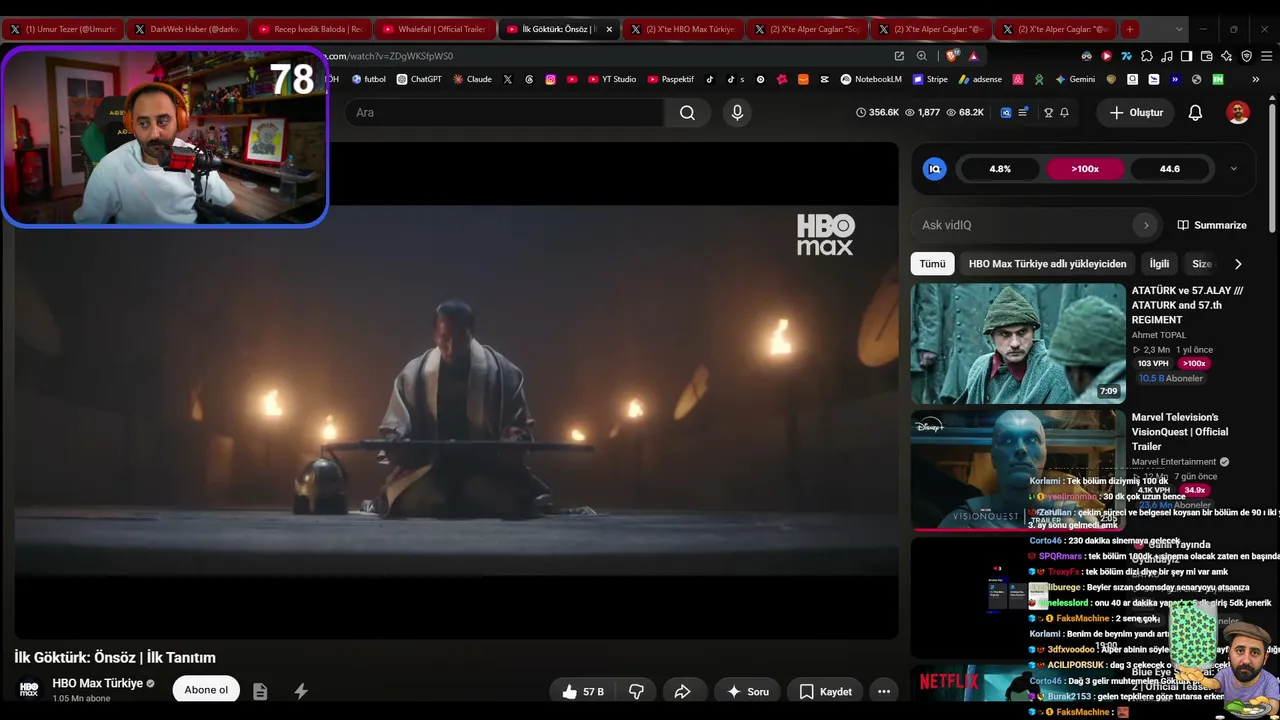Viewport: 1280px width, 720px height.
Task: Zoom the page via the address bar magnifier
Action: pos(922,56)
